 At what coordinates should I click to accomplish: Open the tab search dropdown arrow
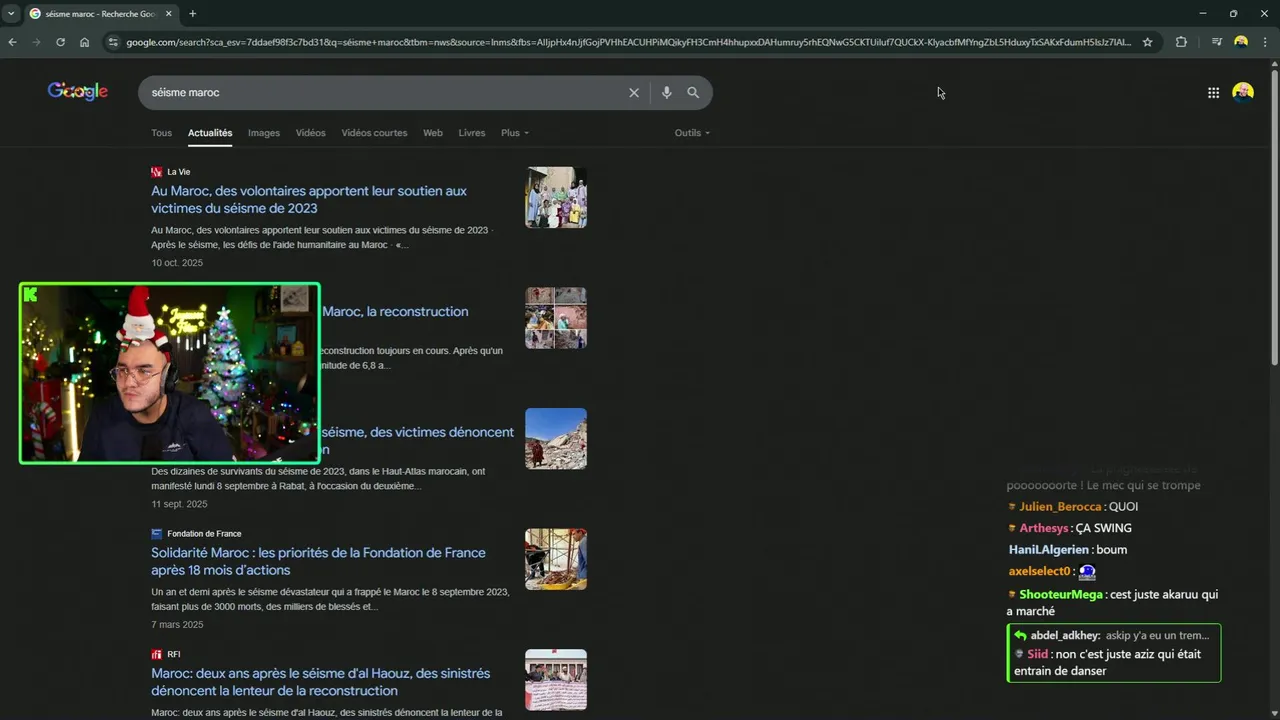click(11, 14)
